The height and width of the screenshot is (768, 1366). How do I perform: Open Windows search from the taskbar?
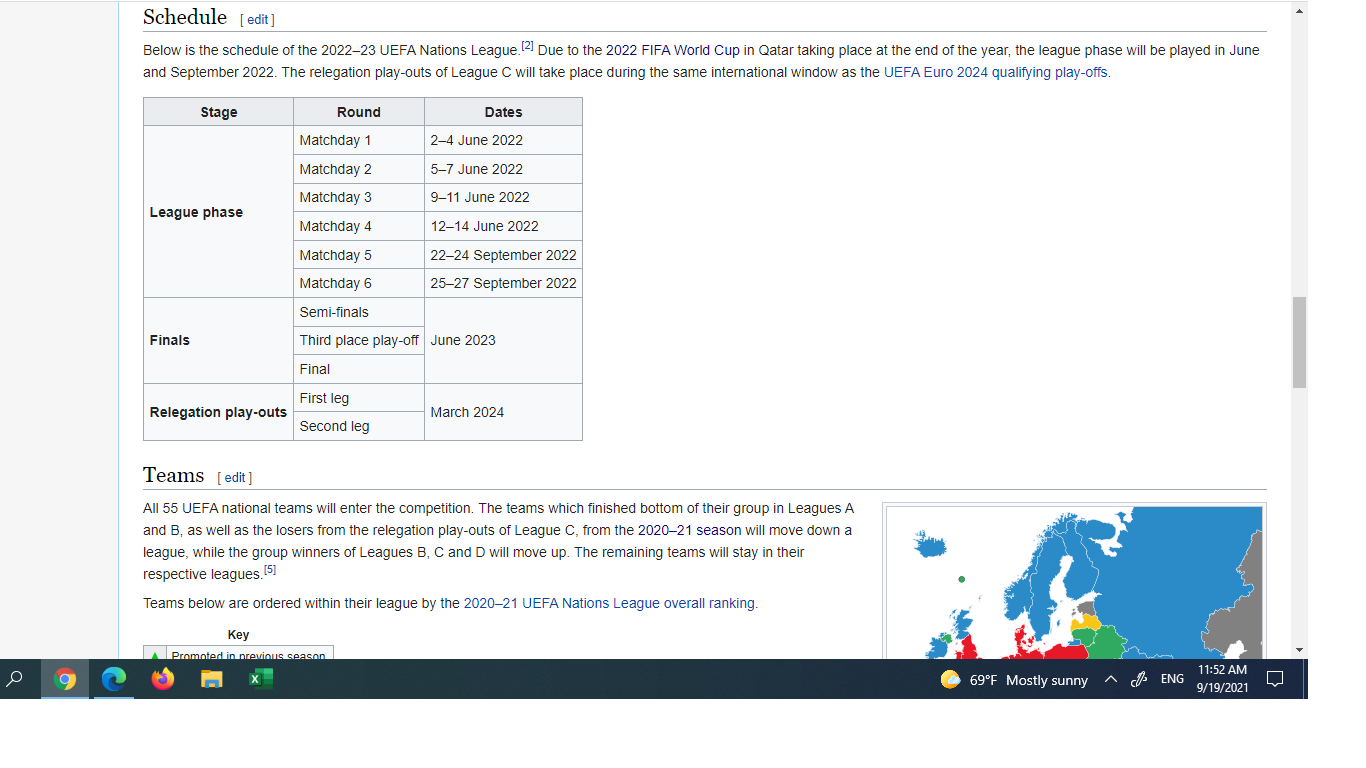click(15, 679)
